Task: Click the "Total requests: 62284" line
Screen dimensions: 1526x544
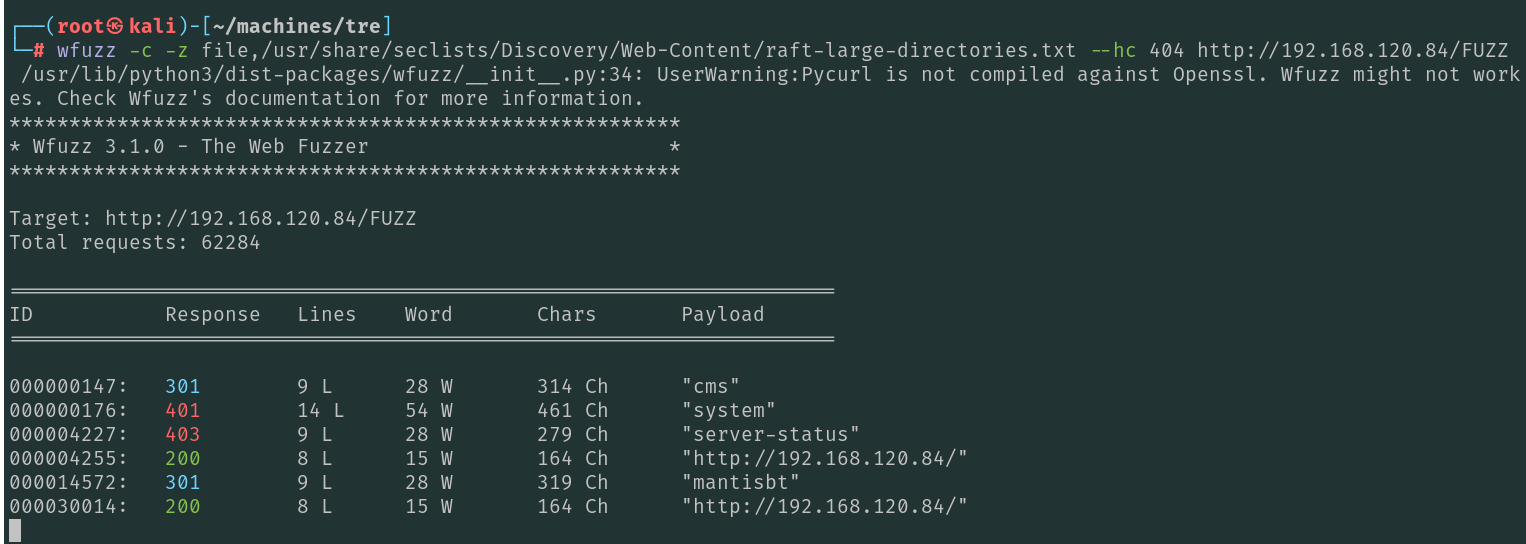Action: 135,243
